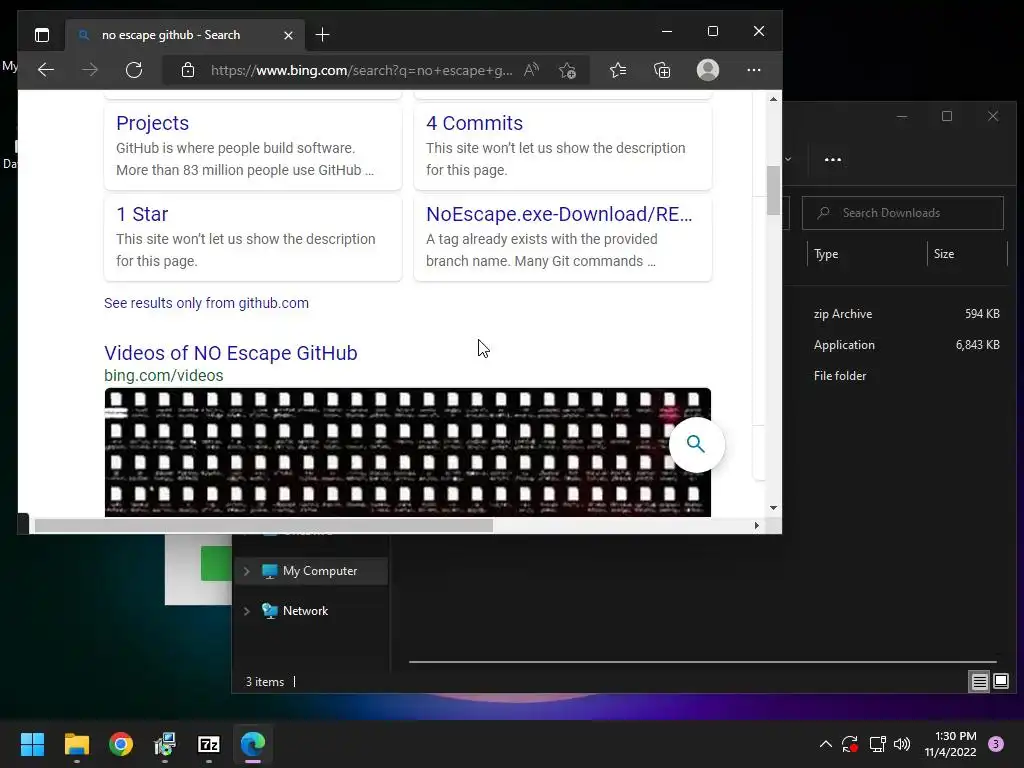The width and height of the screenshot is (1024, 768).
Task: Open the 'NoEscape.exe-Download/RE...' link
Action: pyautogui.click(x=559, y=214)
